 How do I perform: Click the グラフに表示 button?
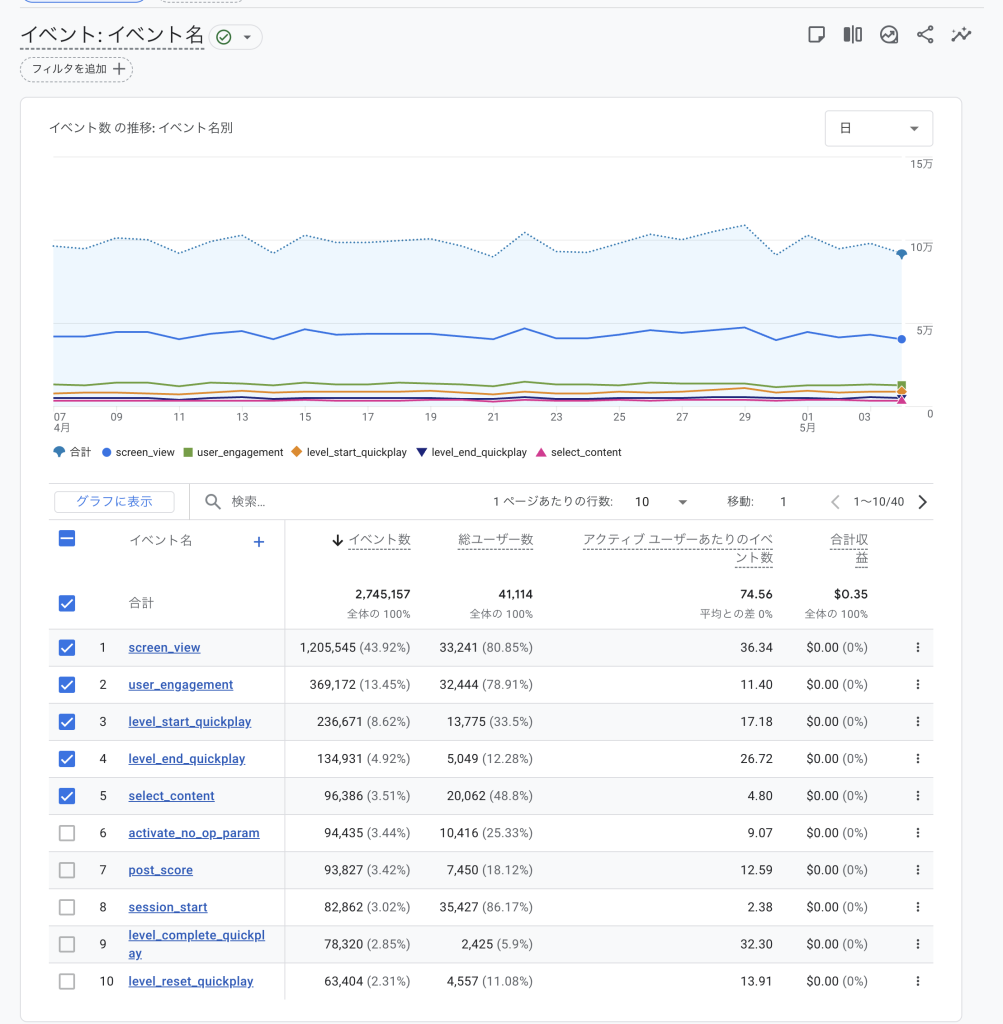click(114, 502)
